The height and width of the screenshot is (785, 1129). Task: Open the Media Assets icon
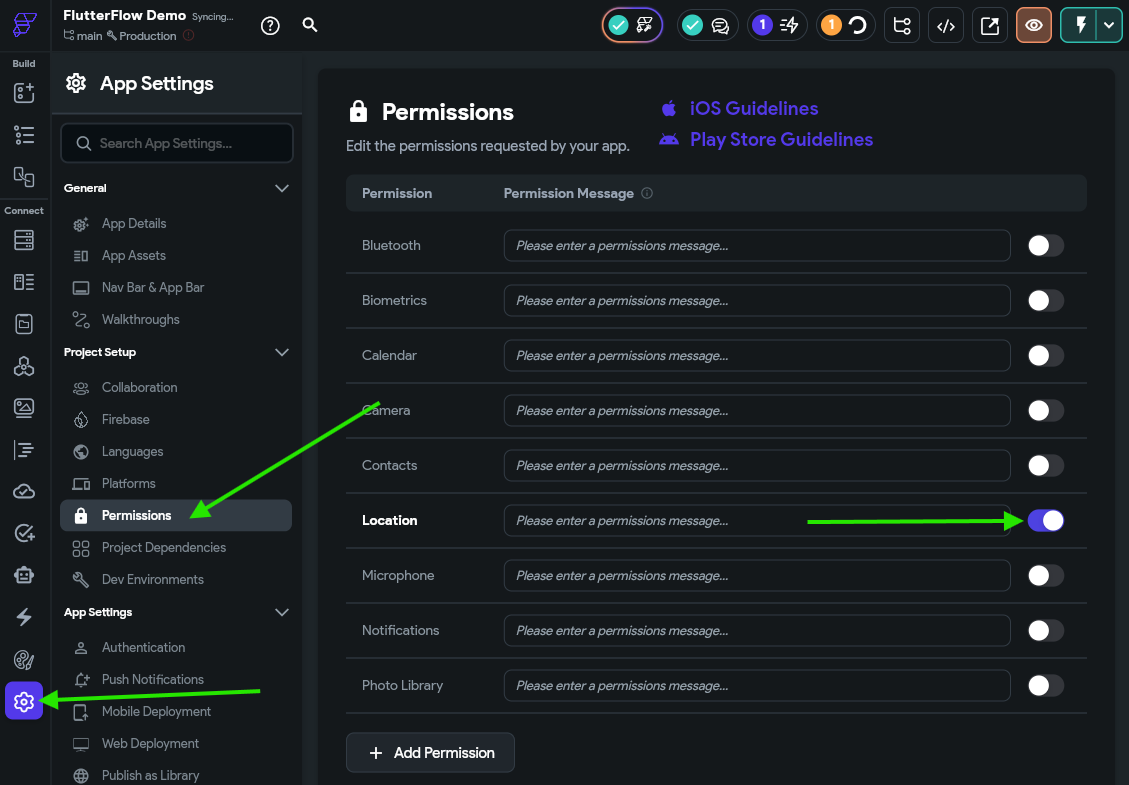coord(24,408)
